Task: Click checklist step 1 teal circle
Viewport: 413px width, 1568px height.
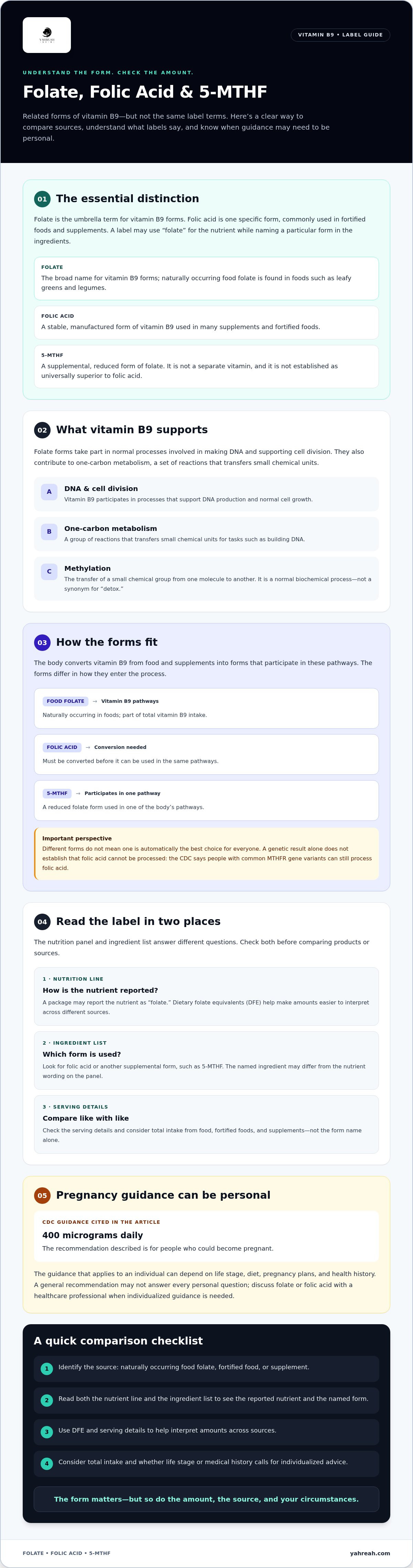Action: click(47, 1369)
